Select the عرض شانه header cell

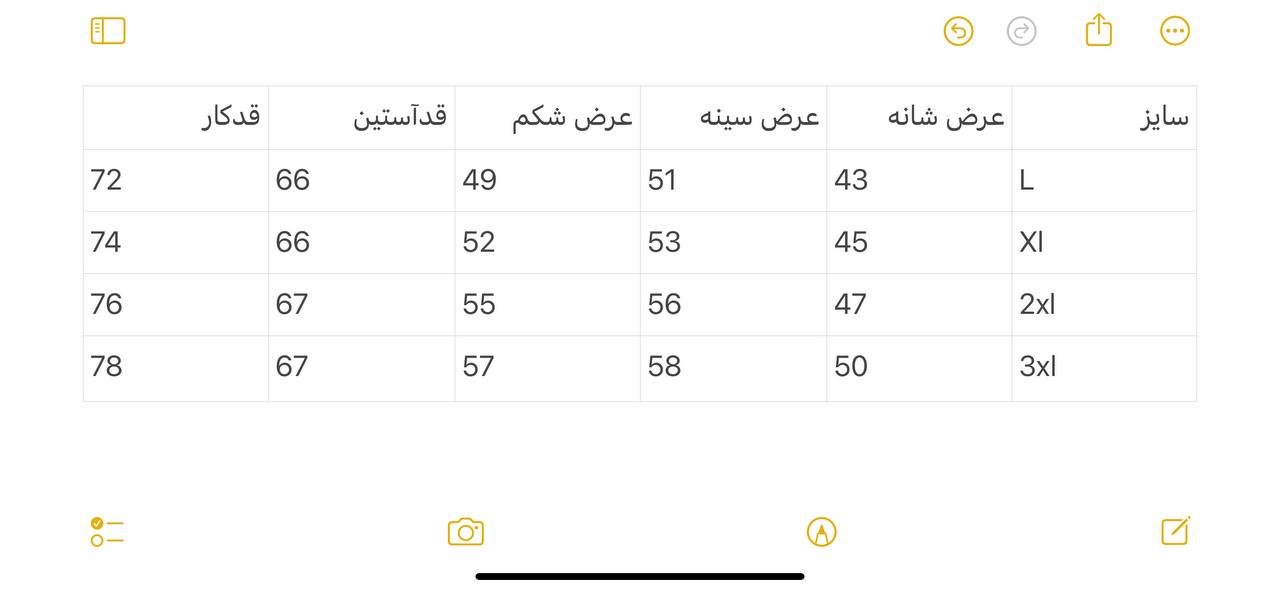coord(919,118)
